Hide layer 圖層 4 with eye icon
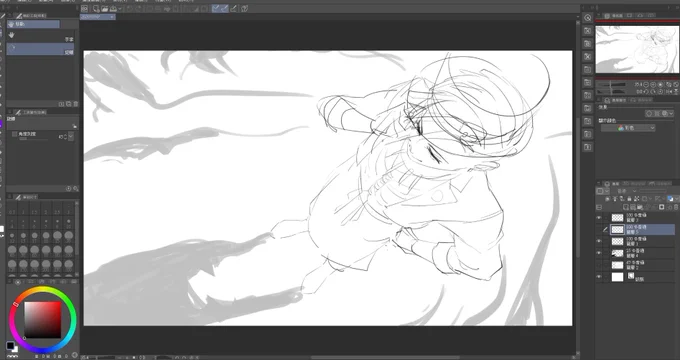The width and height of the screenshot is (680, 360). tap(599, 253)
